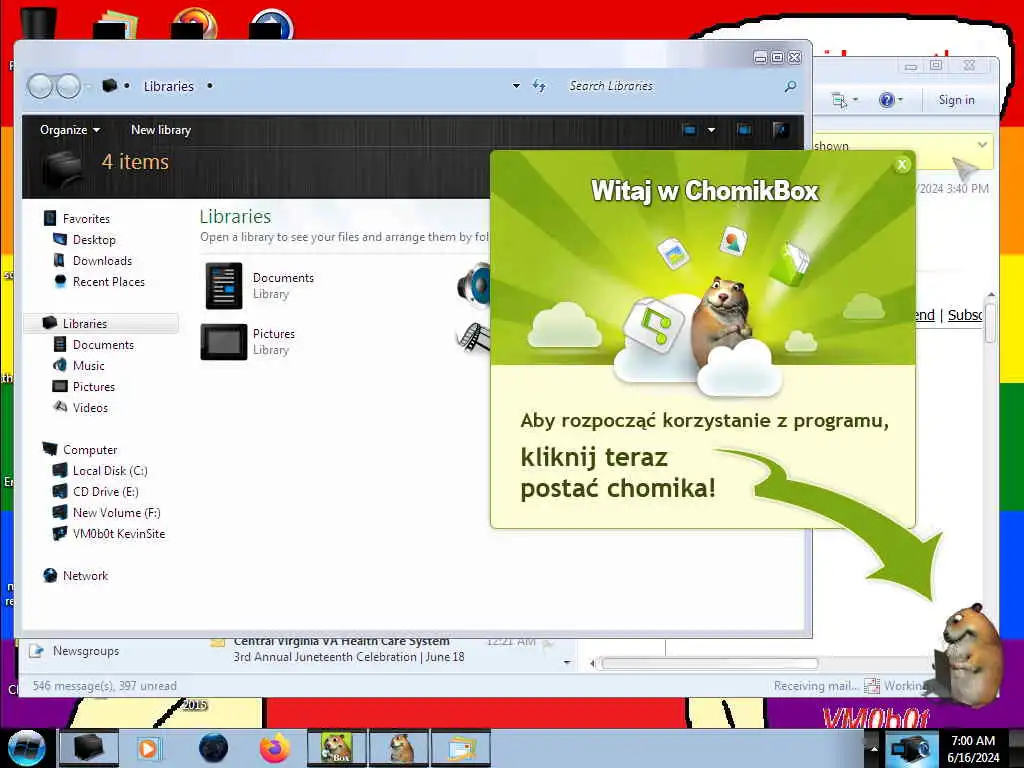Image resolution: width=1024 pixels, height=768 pixels.
Task: Click the change view icon in toolbar
Action: pos(690,129)
